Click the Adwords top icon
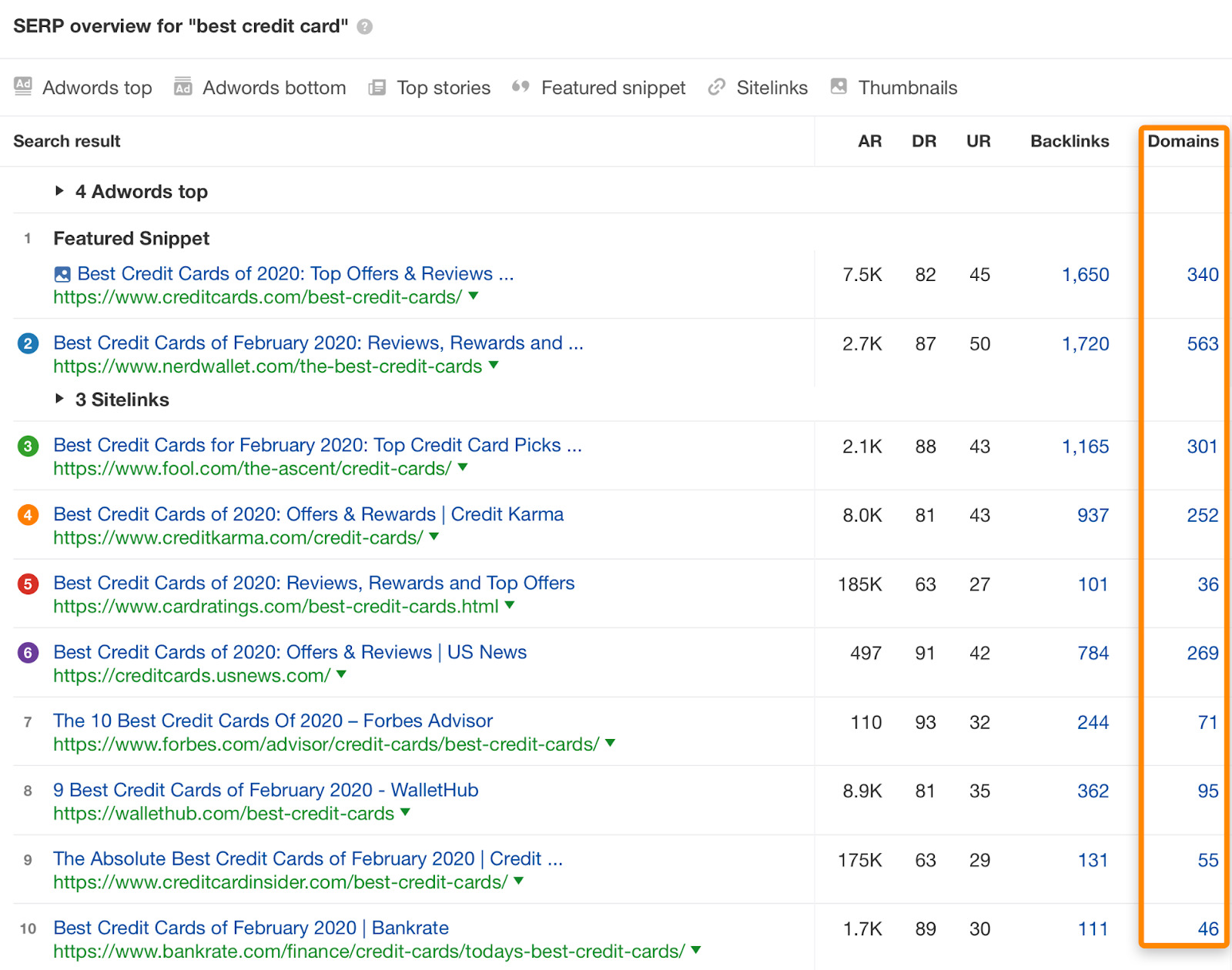The height and width of the screenshot is (970, 1232). (24, 87)
